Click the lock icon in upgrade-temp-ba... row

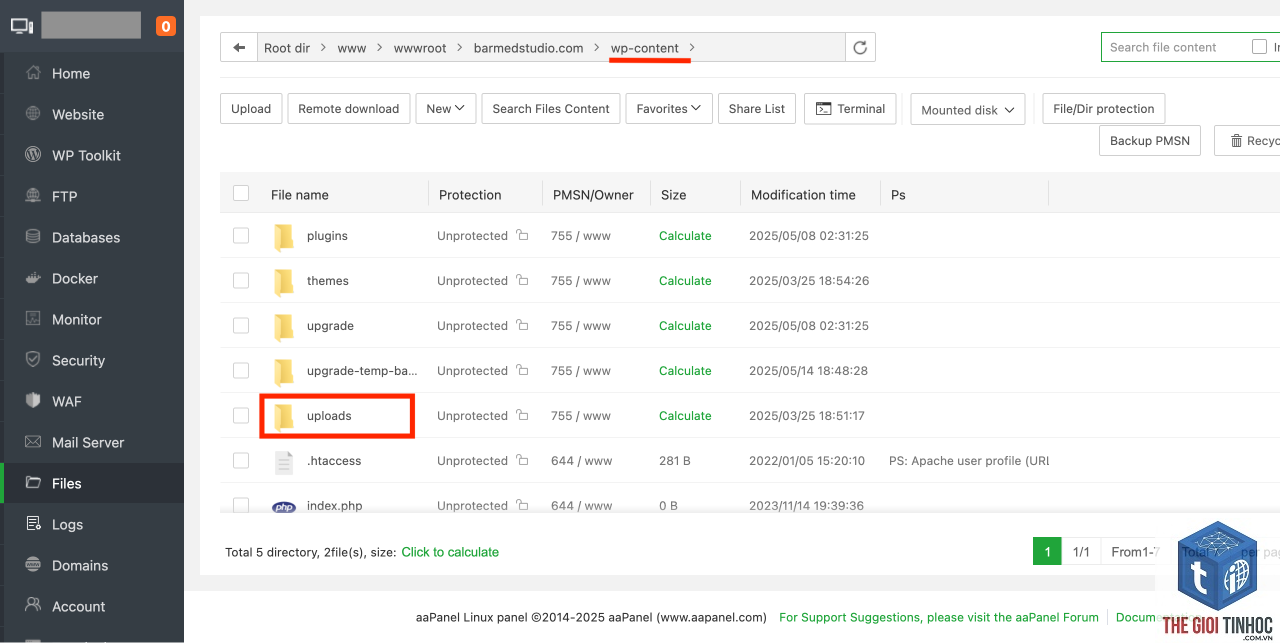click(522, 370)
